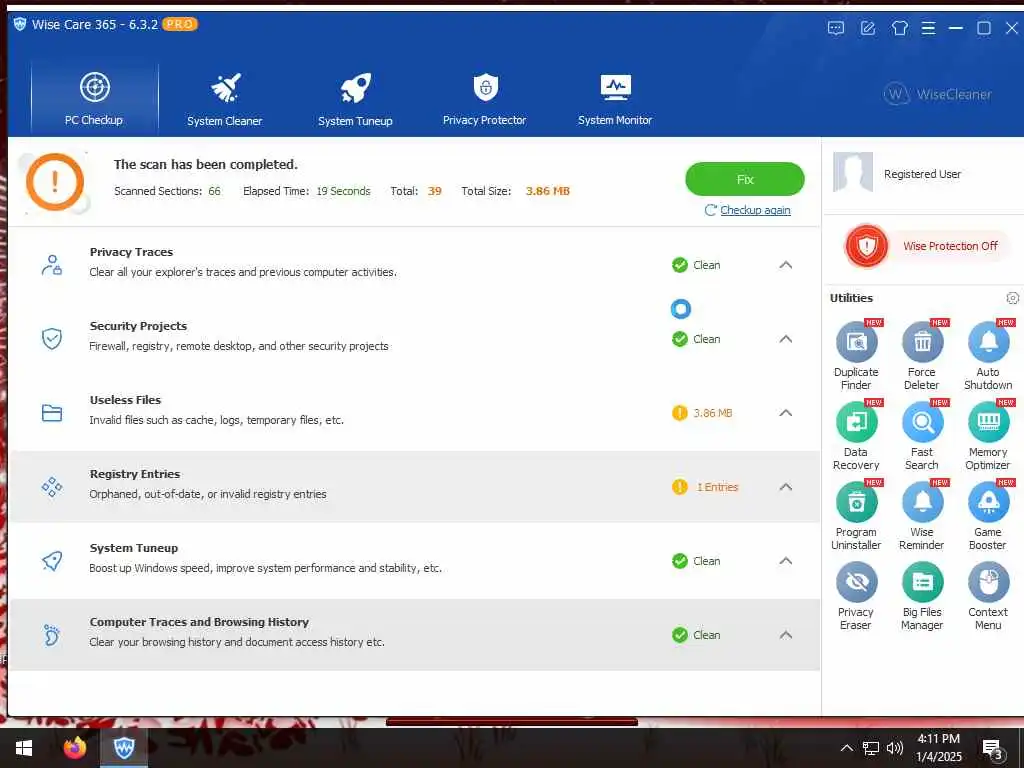This screenshot has height=768, width=1024.
Task: Click the System Tuneup rocket row icon
Action: (52, 560)
